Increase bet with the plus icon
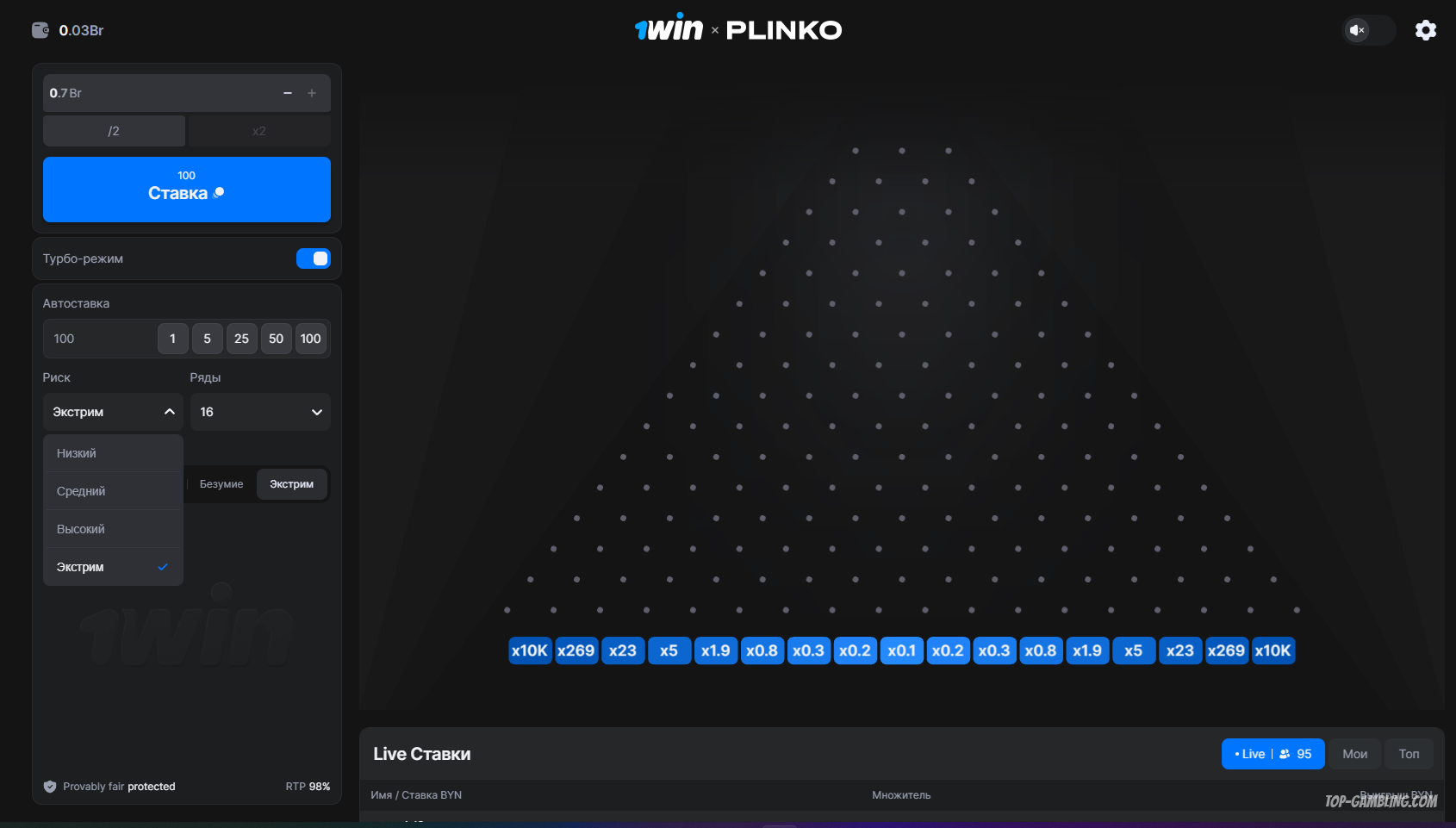Image resolution: width=1456 pixels, height=828 pixels. point(312,93)
